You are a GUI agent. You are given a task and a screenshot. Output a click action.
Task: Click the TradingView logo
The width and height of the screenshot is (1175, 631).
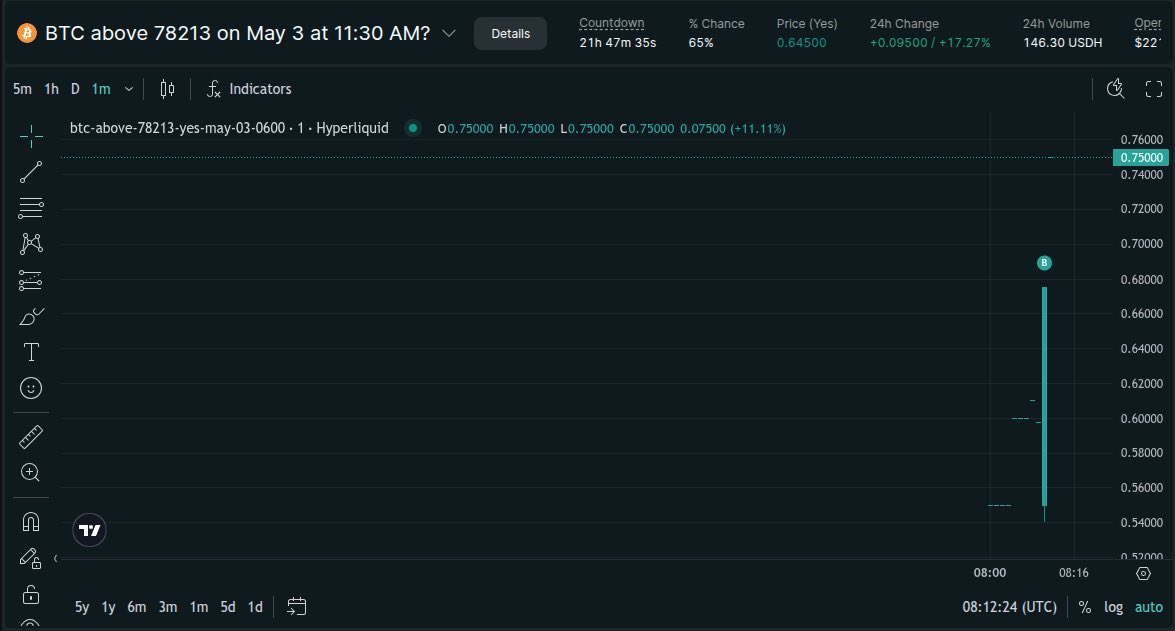point(89,531)
